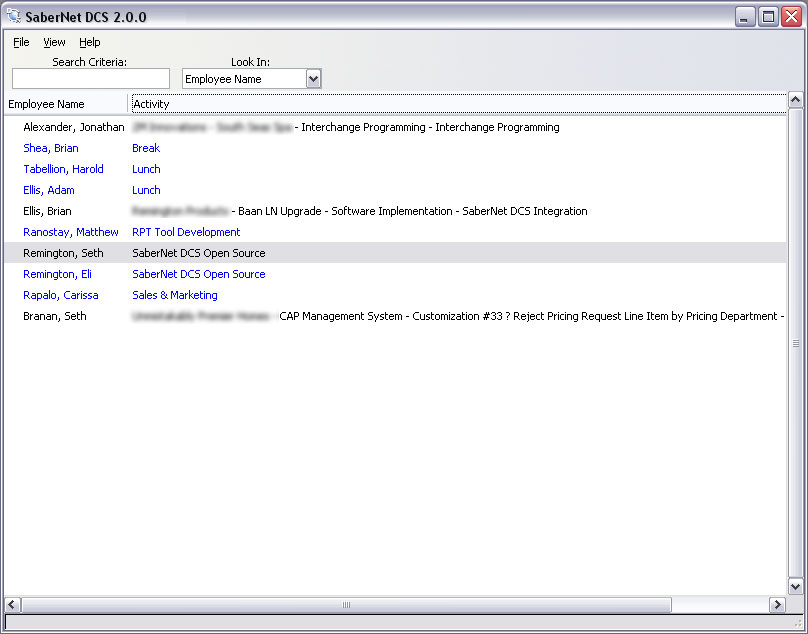
Task: Select employee Ellis, Adam
Action: point(48,190)
